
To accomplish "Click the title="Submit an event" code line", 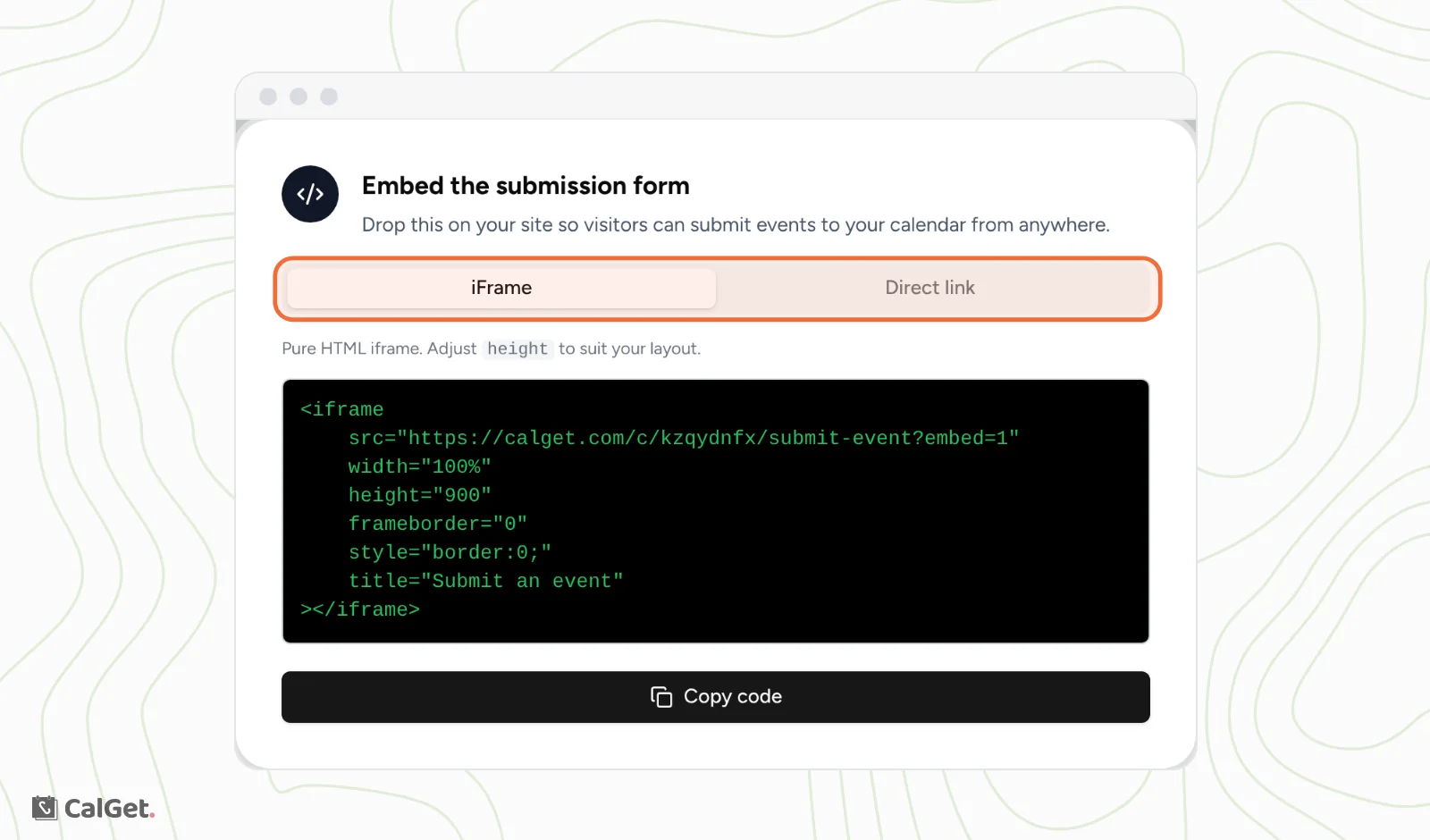I will click(x=485, y=581).
